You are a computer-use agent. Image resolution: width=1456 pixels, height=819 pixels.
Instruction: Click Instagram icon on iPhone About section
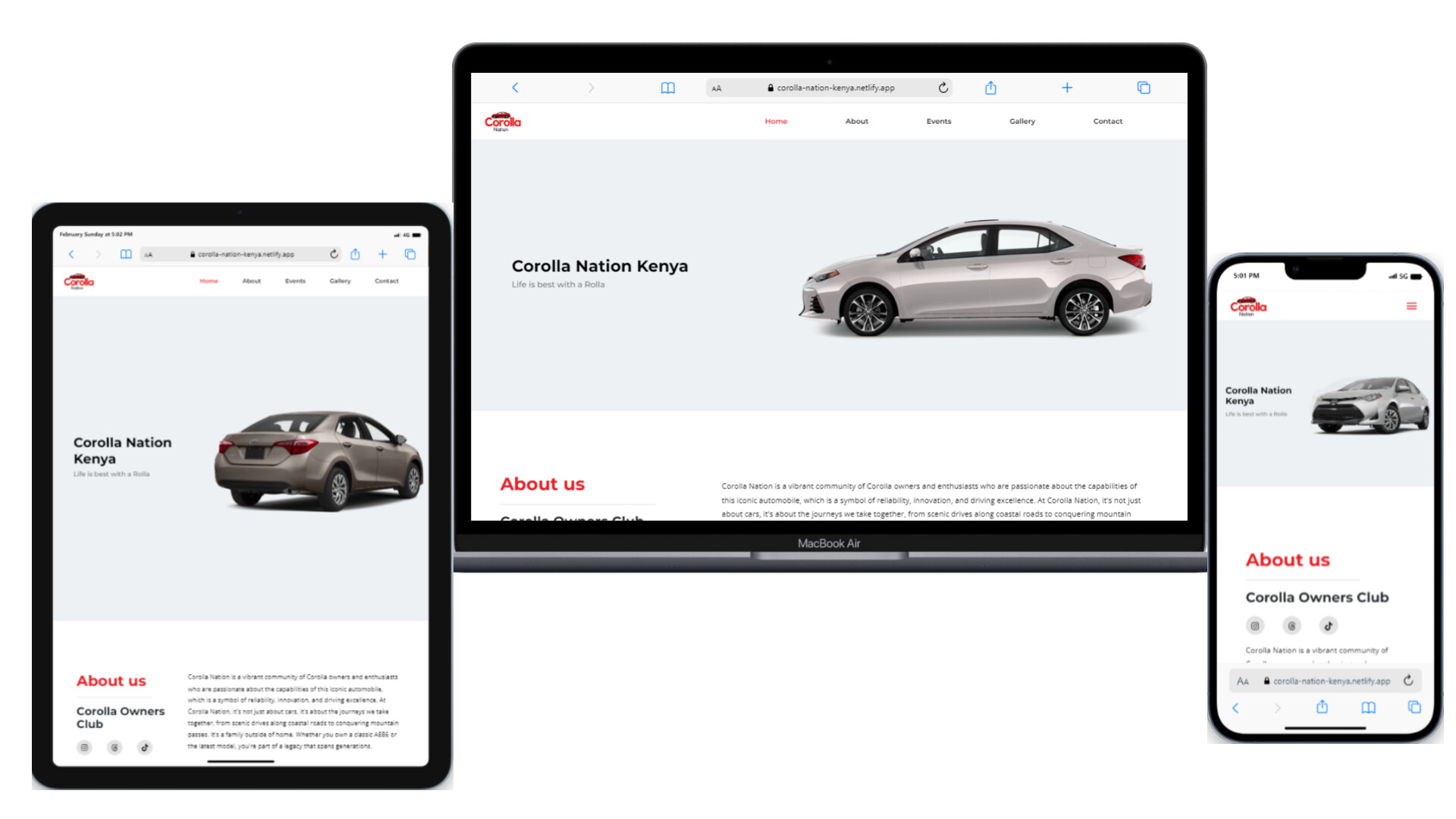[x=1255, y=626]
